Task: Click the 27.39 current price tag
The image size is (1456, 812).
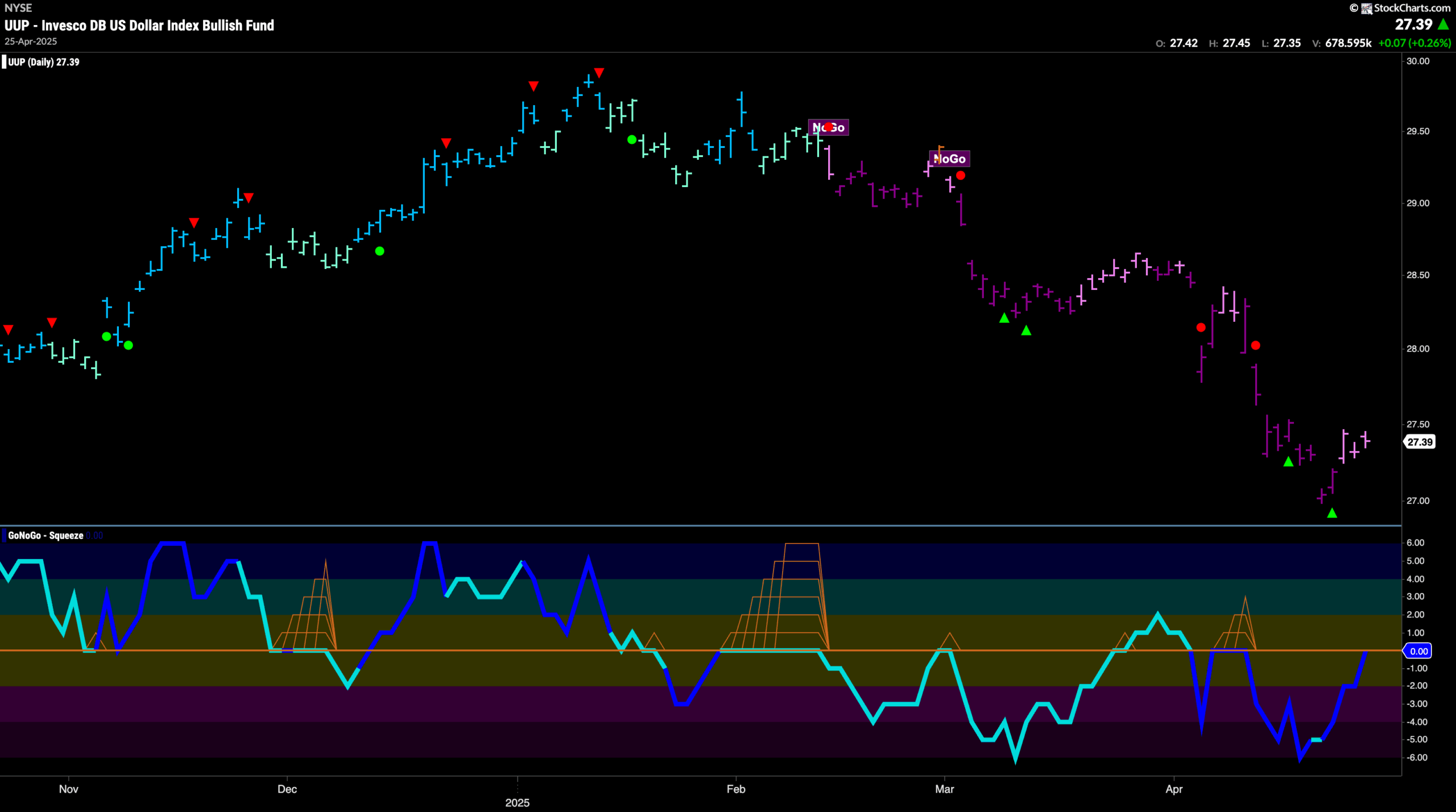Action: [x=1420, y=442]
